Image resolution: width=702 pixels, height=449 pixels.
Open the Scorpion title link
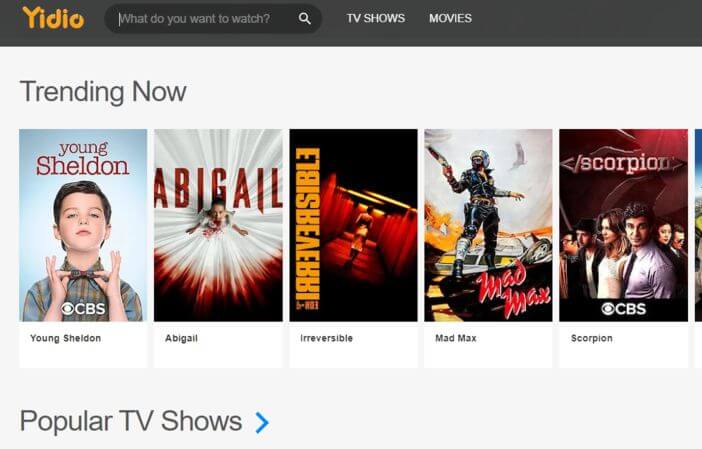[x=591, y=338]
